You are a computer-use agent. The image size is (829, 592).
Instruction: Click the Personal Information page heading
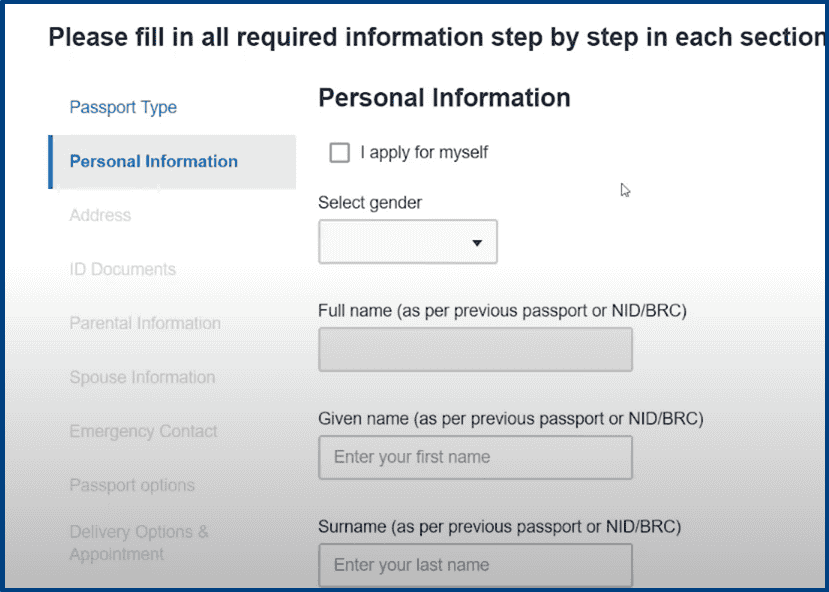coord(443,98)
